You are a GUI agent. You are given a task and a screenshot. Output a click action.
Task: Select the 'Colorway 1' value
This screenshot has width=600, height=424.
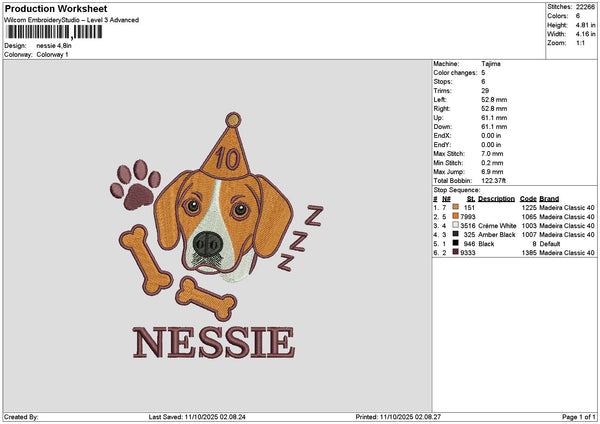52,55
